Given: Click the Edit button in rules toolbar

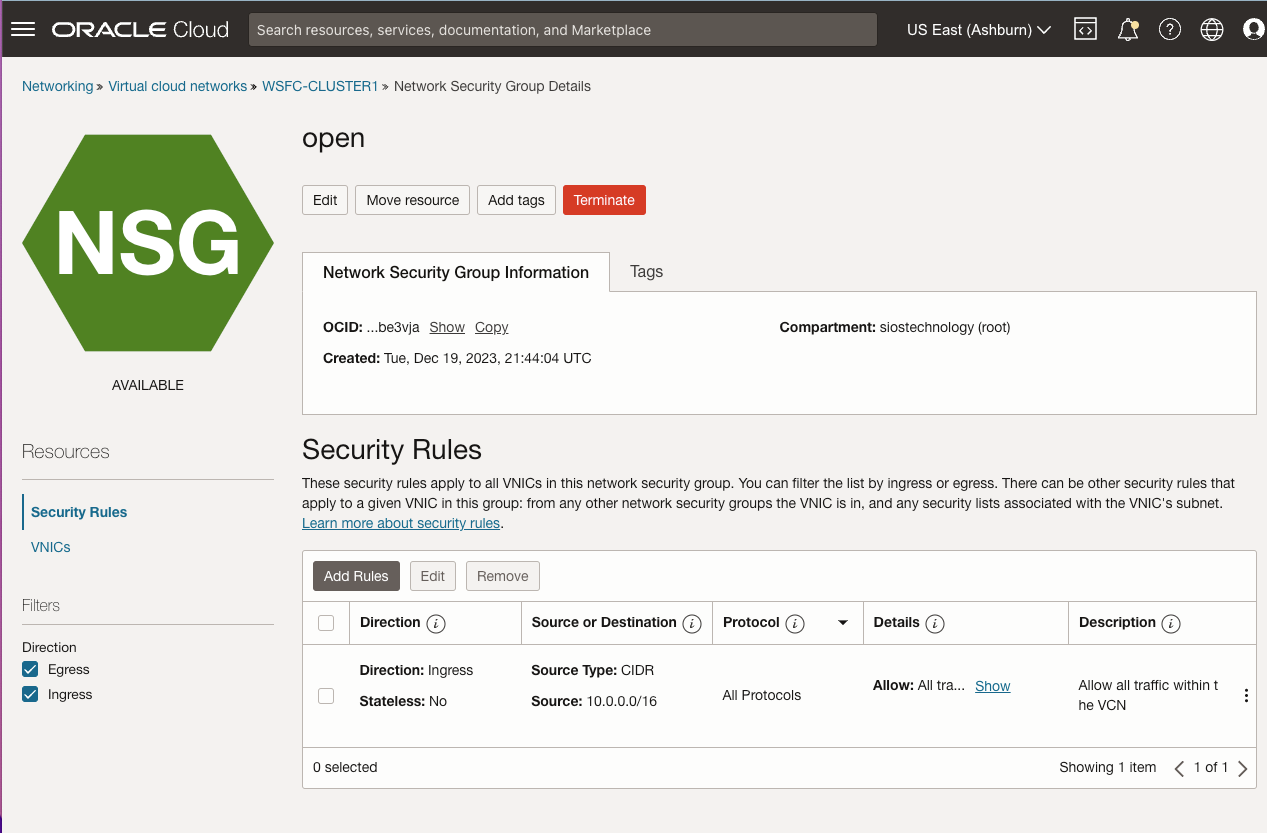Looking at the screenshot, I should point(432,576).
